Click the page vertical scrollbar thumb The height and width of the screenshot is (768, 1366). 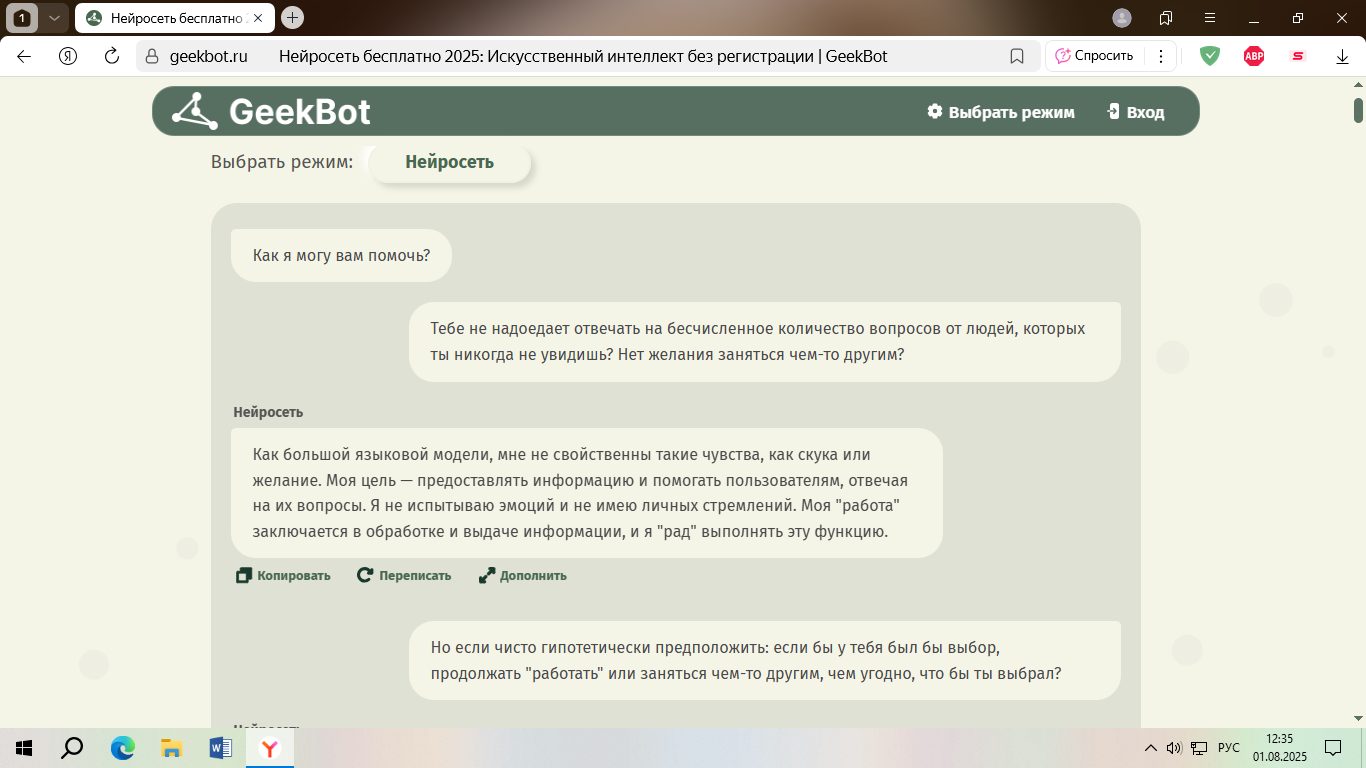1358,109
